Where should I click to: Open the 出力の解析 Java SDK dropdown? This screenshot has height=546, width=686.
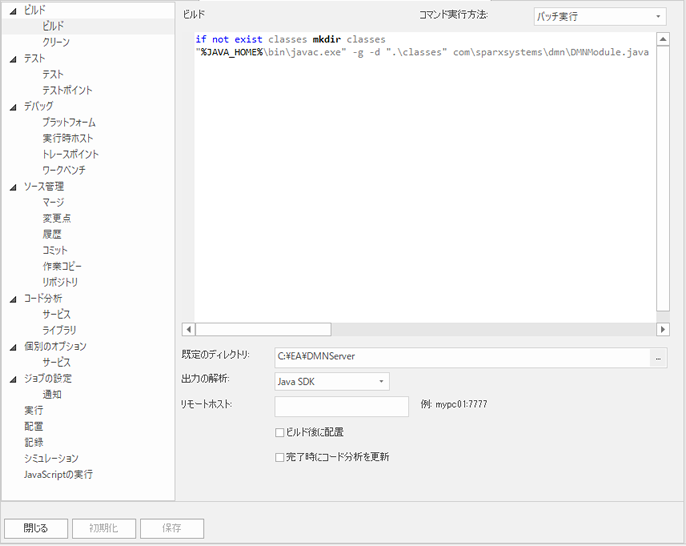pyautogui.click(x=331, y=381)
